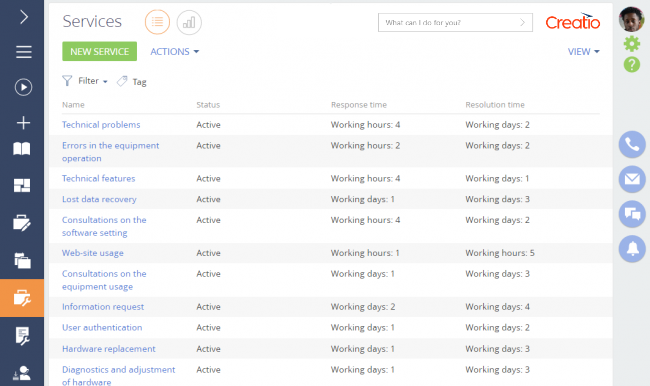The width and height of the screenshot is (650, 386).
Task: Open the User authentication service
Action: click(x=102, y=328)
